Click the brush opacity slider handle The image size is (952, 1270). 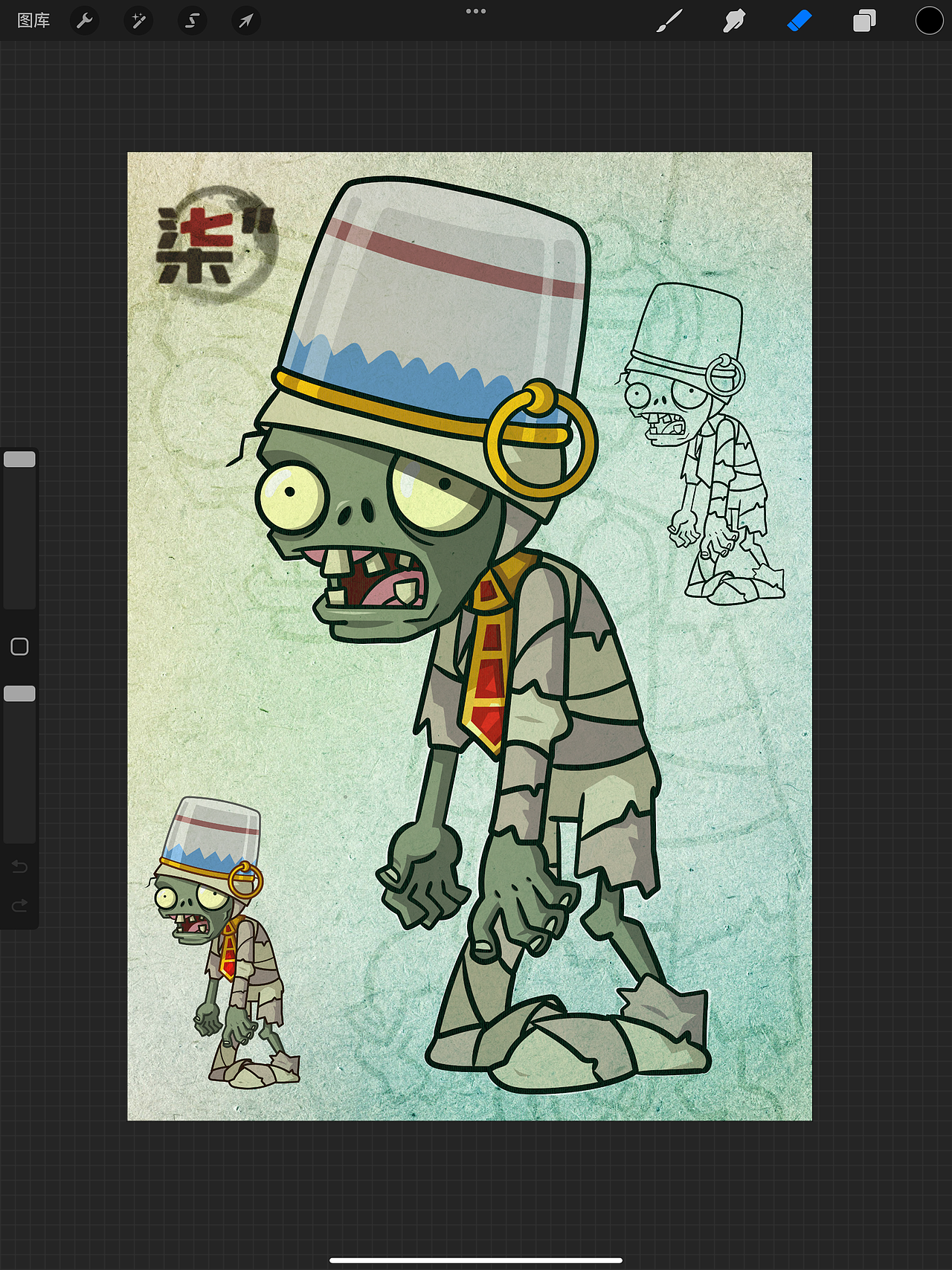(19, 694)
